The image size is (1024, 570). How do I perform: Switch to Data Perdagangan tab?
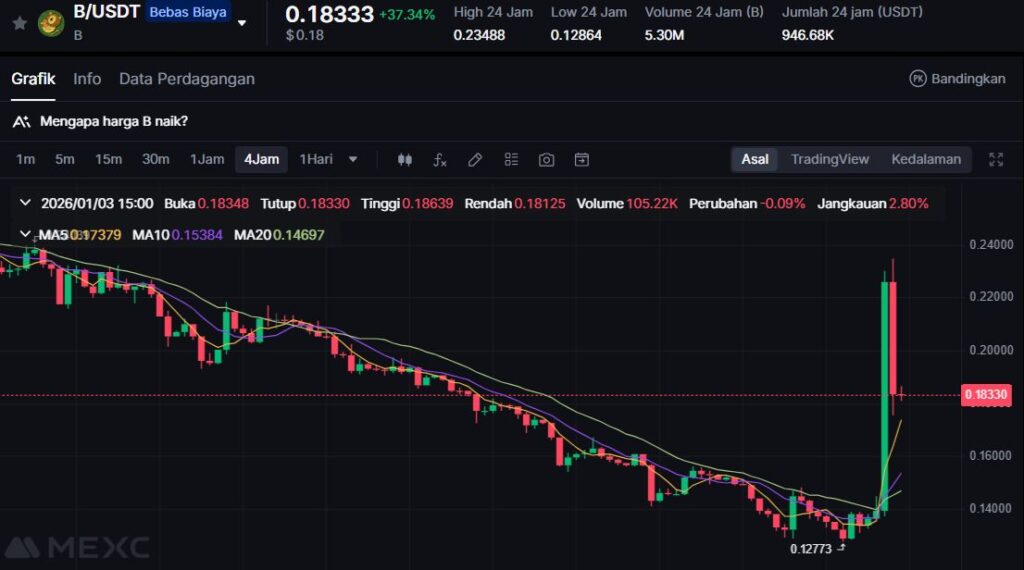pos(187,78)
